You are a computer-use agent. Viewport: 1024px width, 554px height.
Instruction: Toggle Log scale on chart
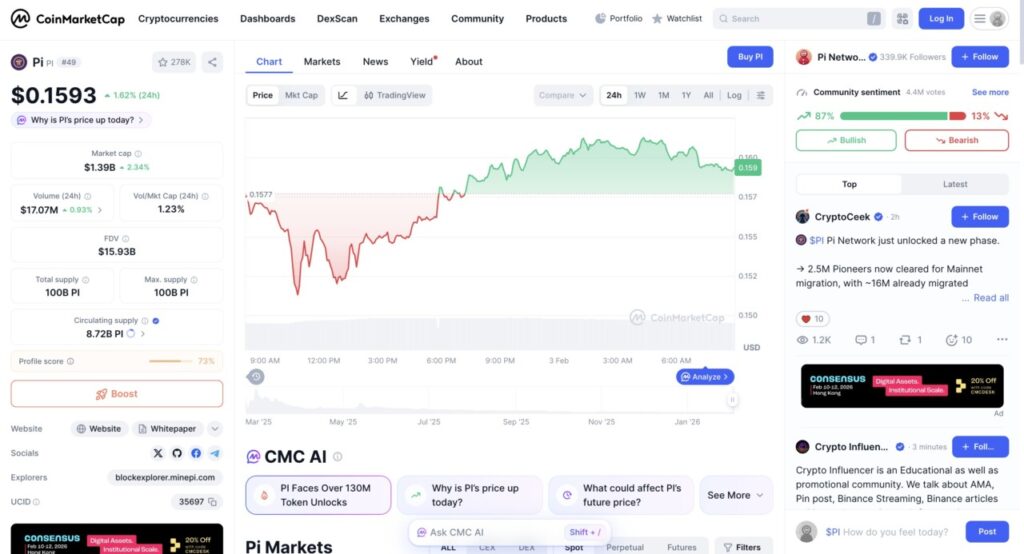(734, 95)
